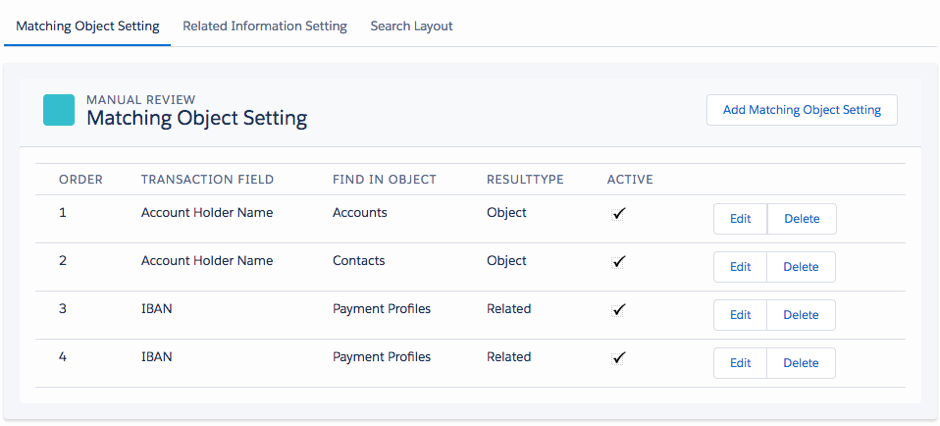
Task: Open the Search Layout tab
Action: [x=411, y=26]
